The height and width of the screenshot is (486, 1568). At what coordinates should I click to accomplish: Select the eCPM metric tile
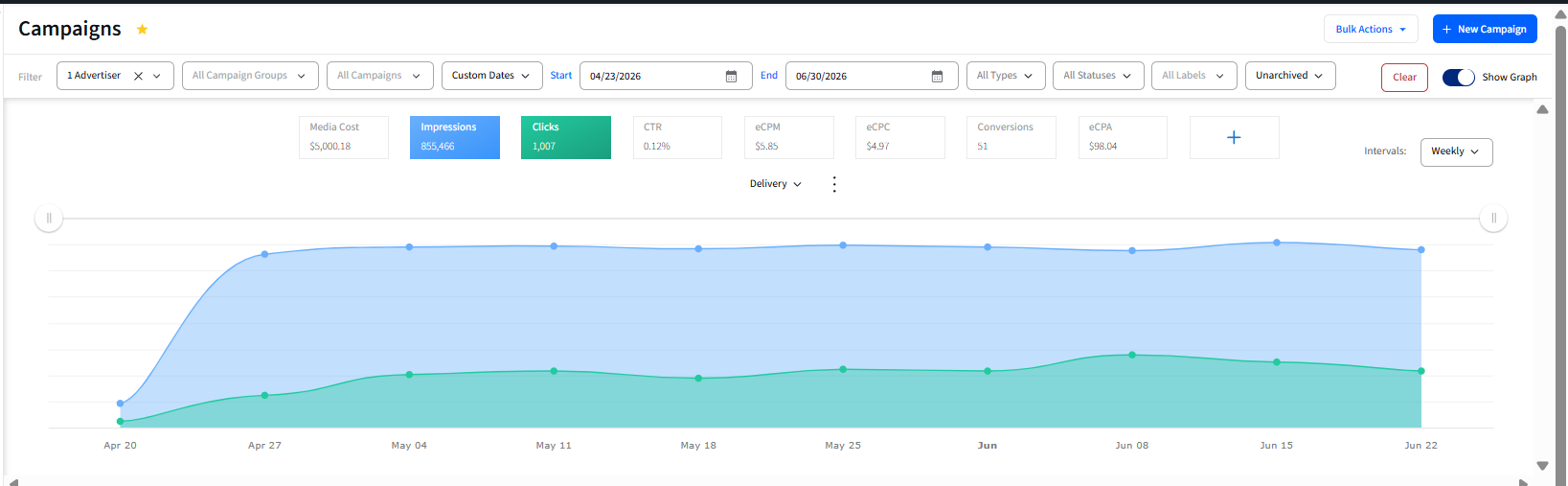point(789,137)
